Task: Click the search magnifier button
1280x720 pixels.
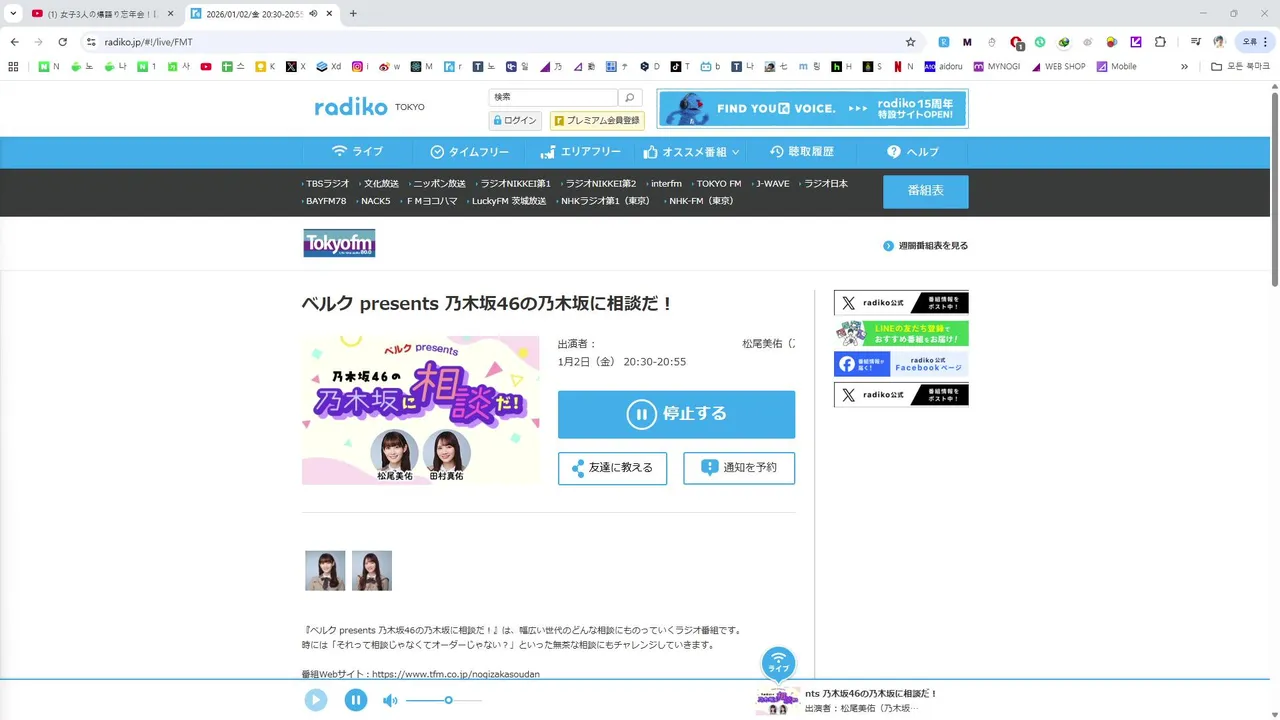Action: pyautogui.click(x=630, y=97)
